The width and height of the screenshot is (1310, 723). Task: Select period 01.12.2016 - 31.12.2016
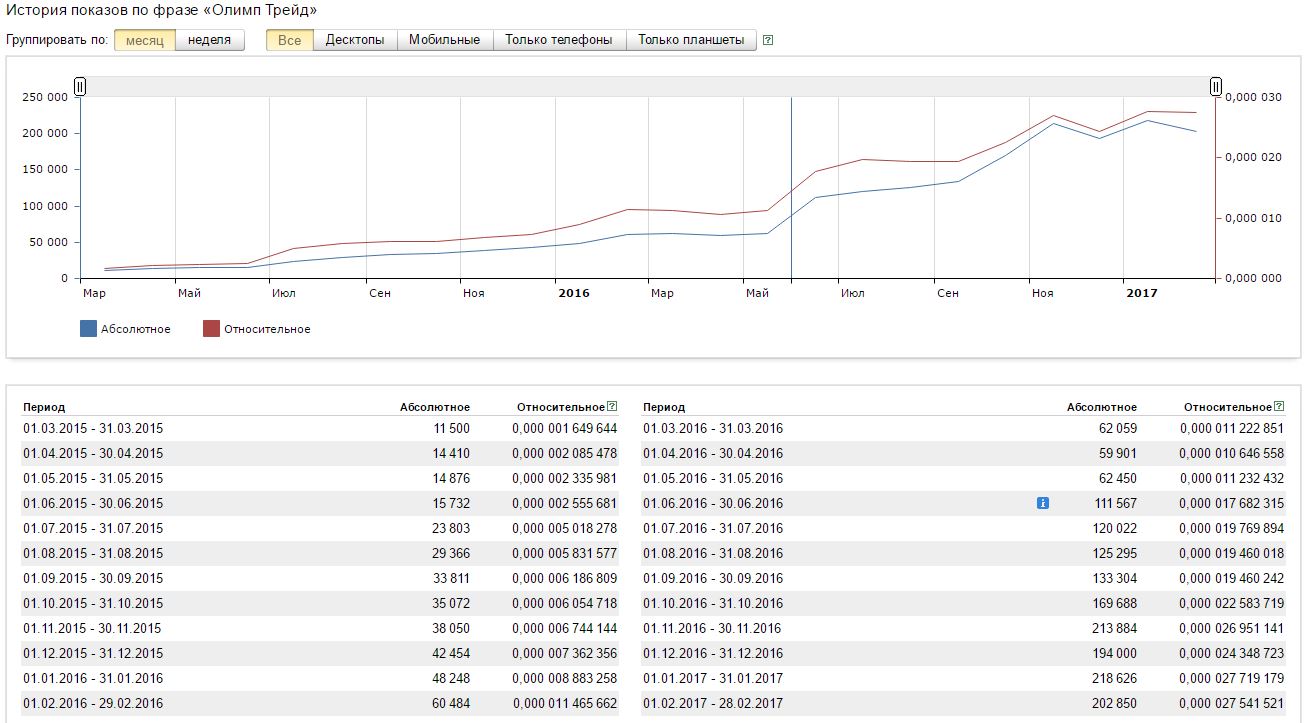pyautogui.click(x=713, y=653)
